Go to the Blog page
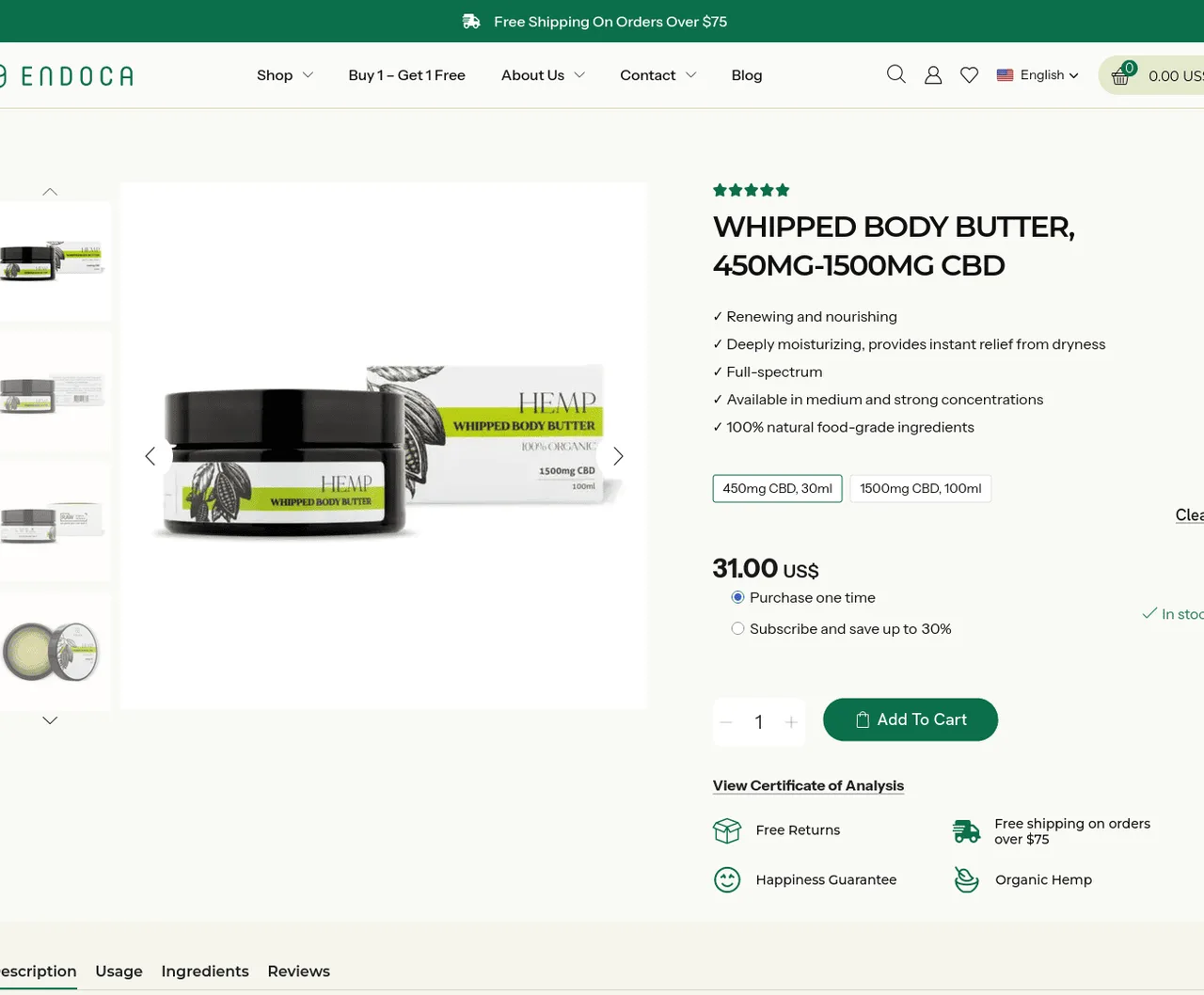Image resolution: width=1204 pixels, height=995 pixels. tap(747, 75)
